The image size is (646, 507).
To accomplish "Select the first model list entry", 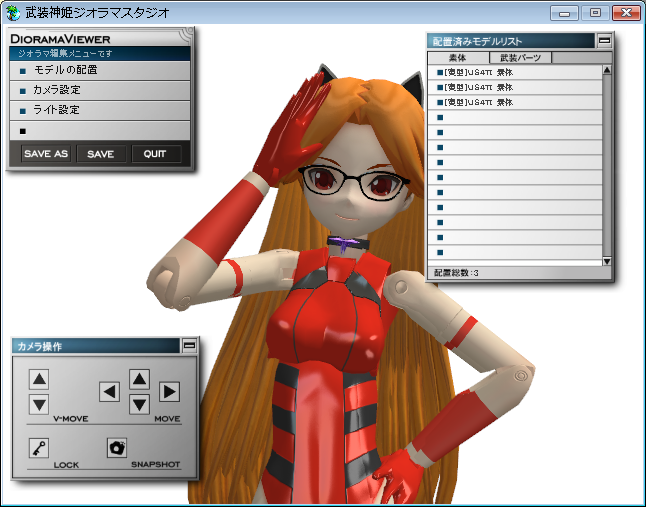I will click(x=515, y=72).
